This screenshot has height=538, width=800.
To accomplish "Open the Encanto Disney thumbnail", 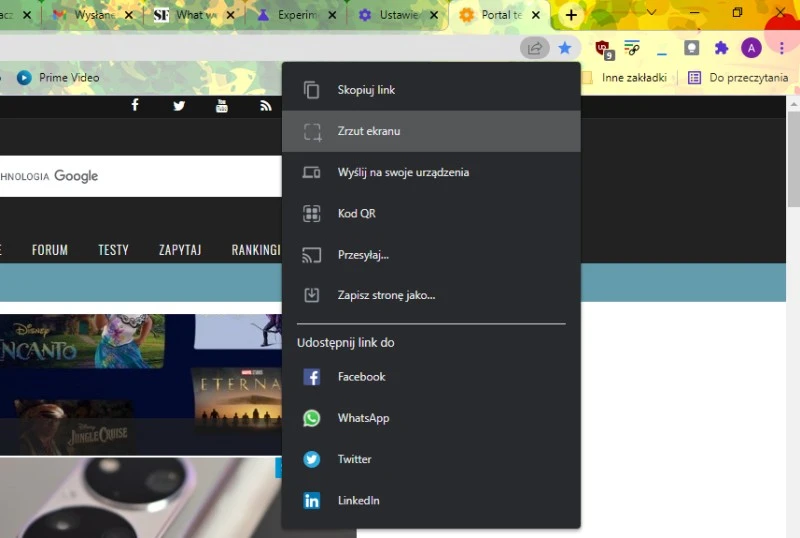I will tap(82, 341).
